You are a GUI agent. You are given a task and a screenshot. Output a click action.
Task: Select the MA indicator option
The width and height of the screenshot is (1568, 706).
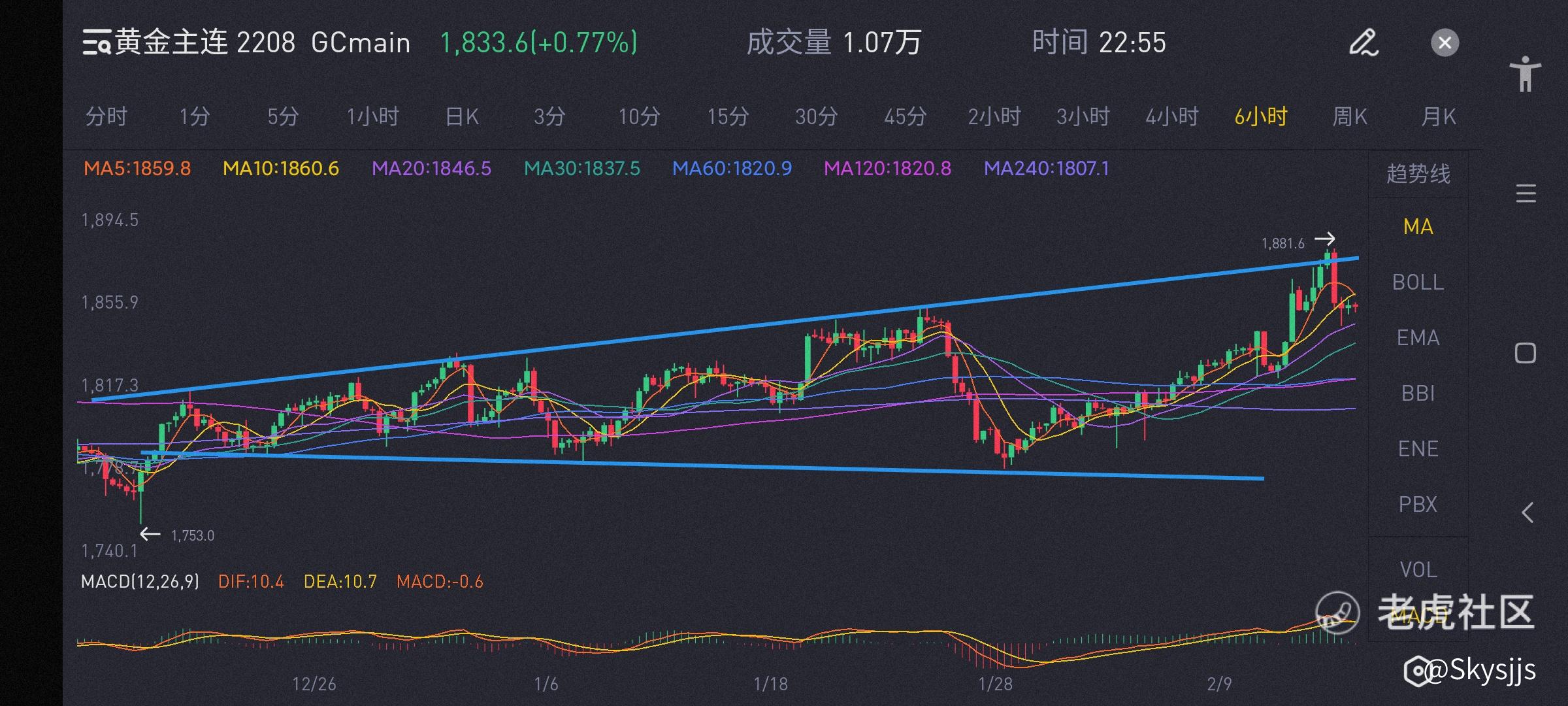pyautogui.click(x=1418, y=227)
